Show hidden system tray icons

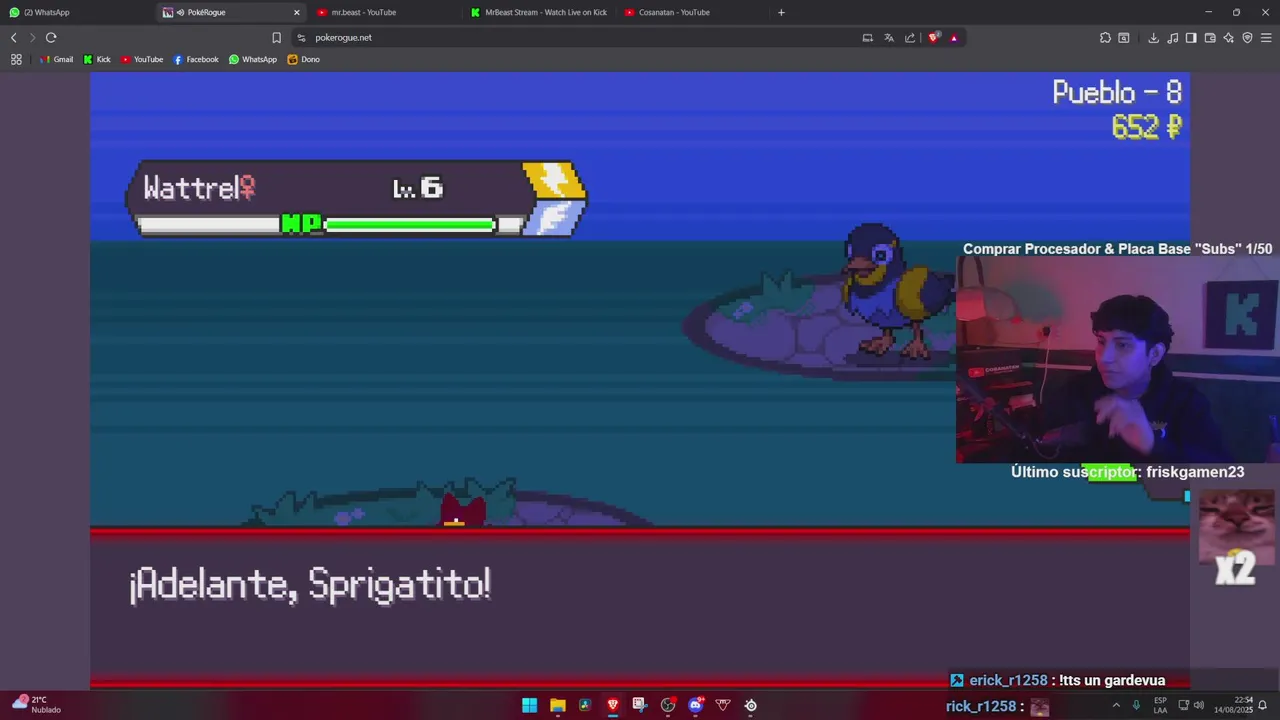(1116, 705)
